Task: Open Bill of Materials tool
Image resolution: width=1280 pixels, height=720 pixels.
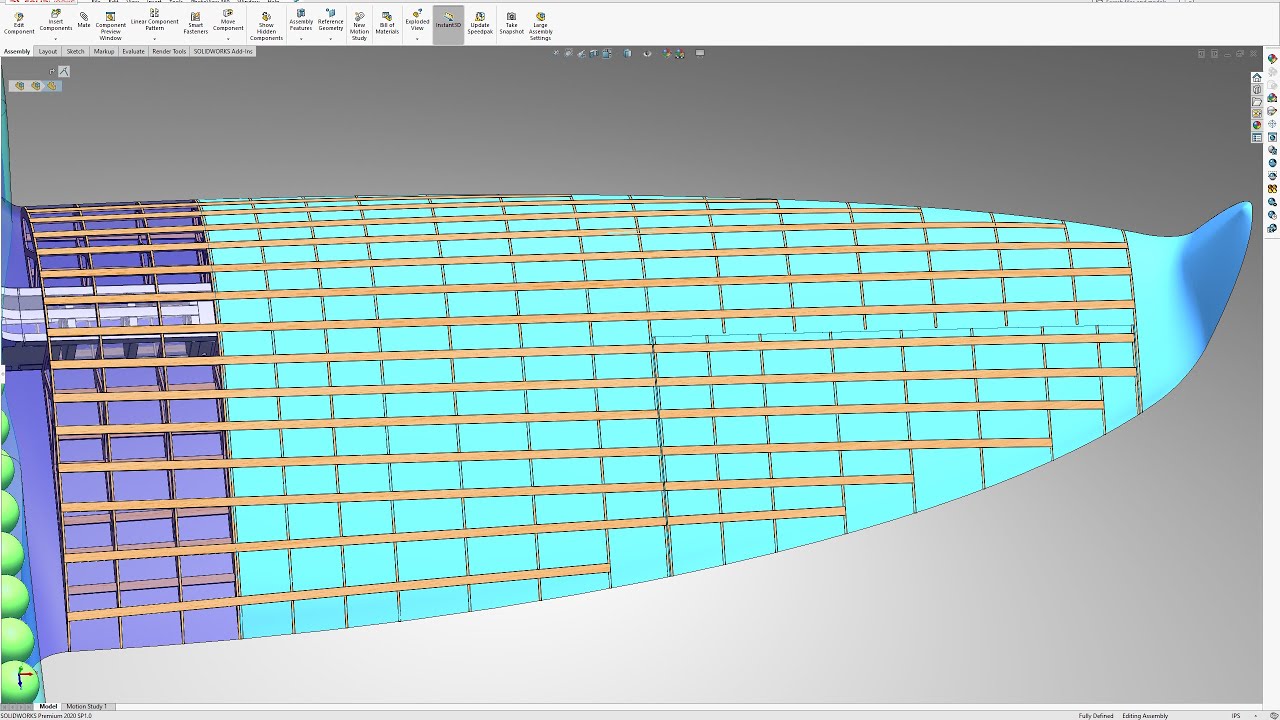Action: (x=387, y=22)
